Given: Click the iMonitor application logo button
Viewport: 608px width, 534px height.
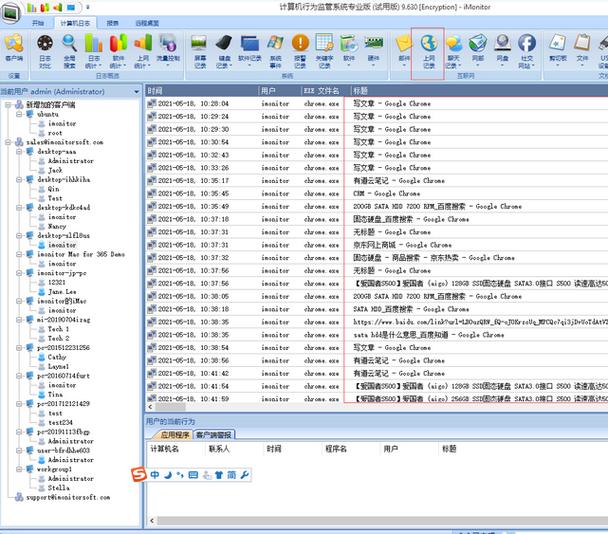Looking at the screenshot, I should click(x=10, y=12).
